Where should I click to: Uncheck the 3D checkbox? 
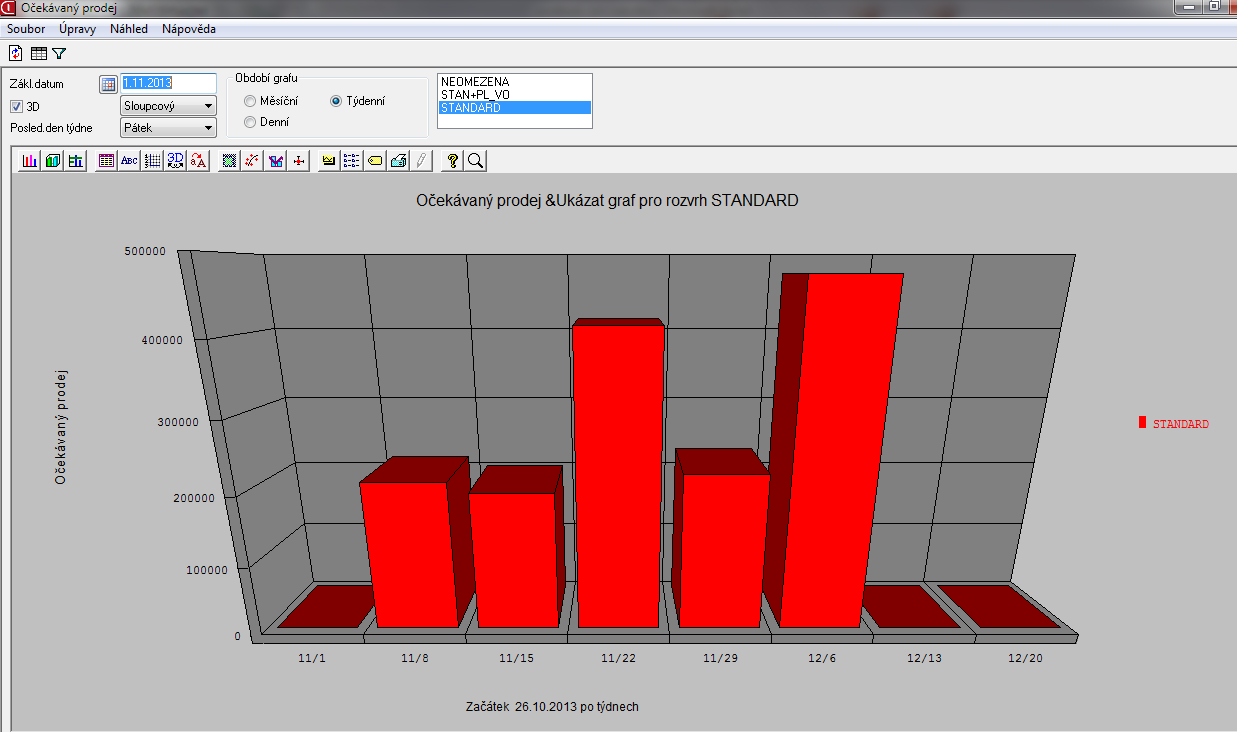(x=17, y=106)
